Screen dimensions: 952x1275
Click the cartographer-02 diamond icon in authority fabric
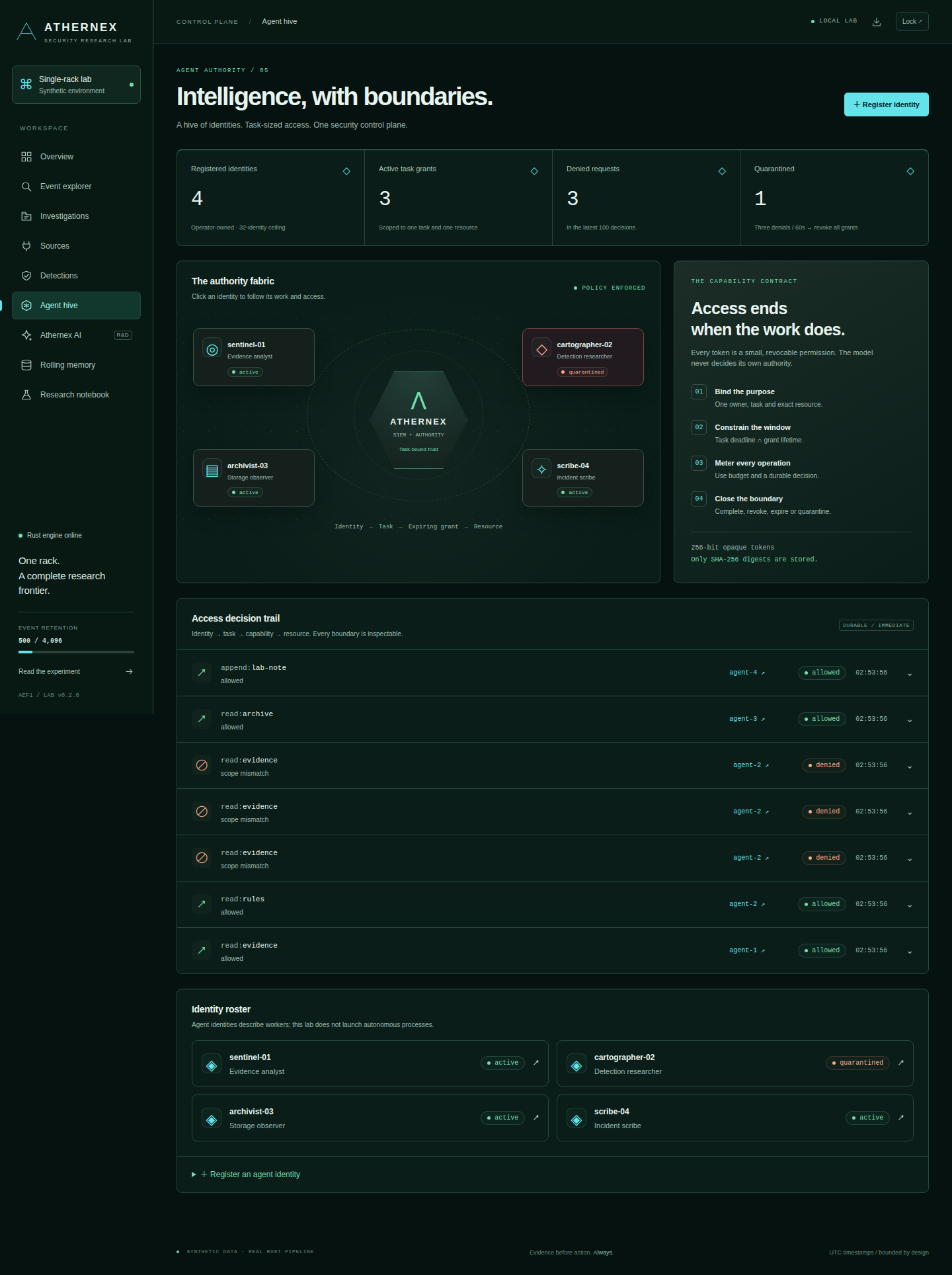tap(541, 349)
